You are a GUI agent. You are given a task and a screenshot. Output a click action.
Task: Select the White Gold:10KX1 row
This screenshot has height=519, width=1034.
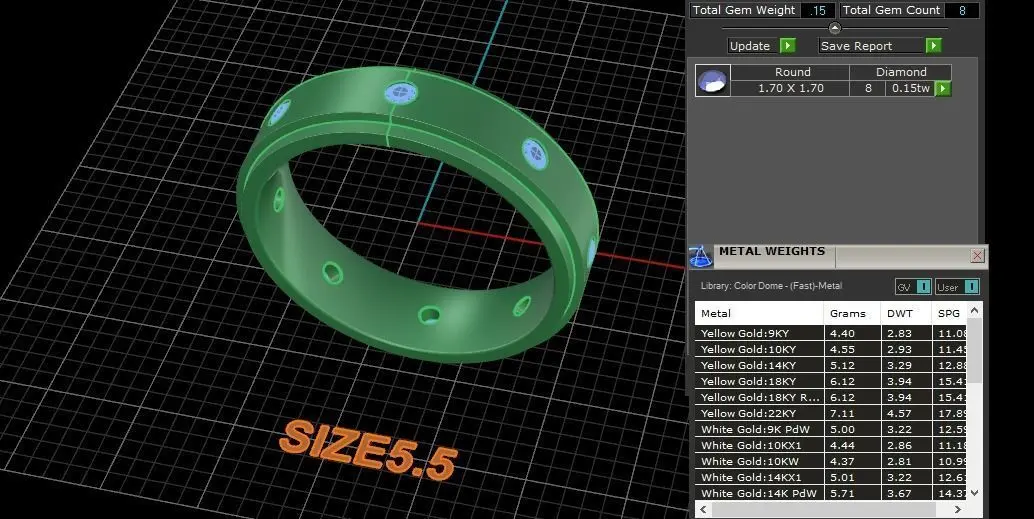coord(831,445)
